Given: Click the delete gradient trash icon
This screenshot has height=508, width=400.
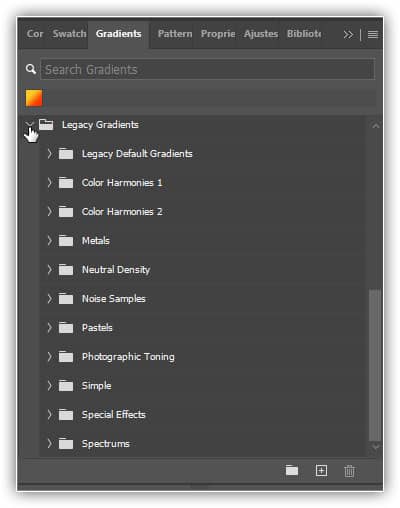Looking at the screenshot, I should [x=349, y=471].
